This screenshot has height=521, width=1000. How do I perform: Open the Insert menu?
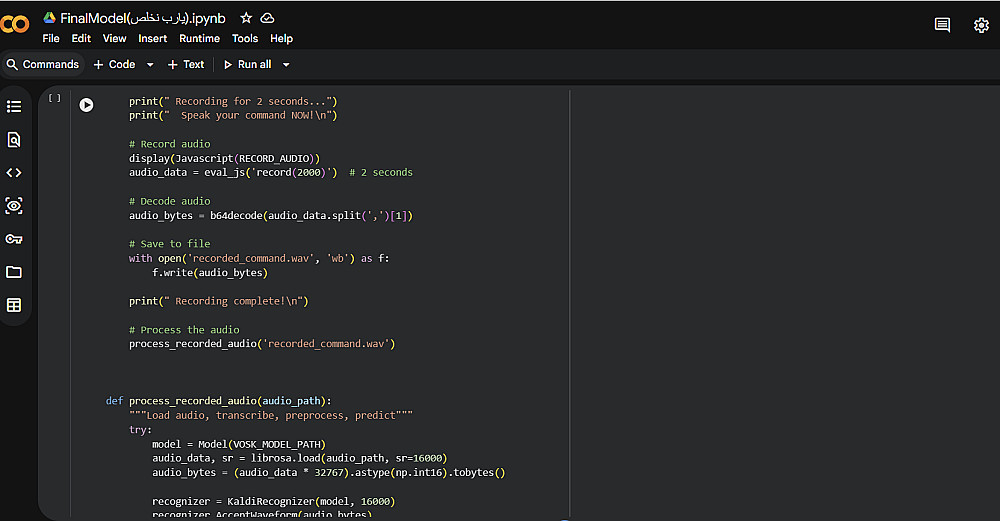pos(153,38)
